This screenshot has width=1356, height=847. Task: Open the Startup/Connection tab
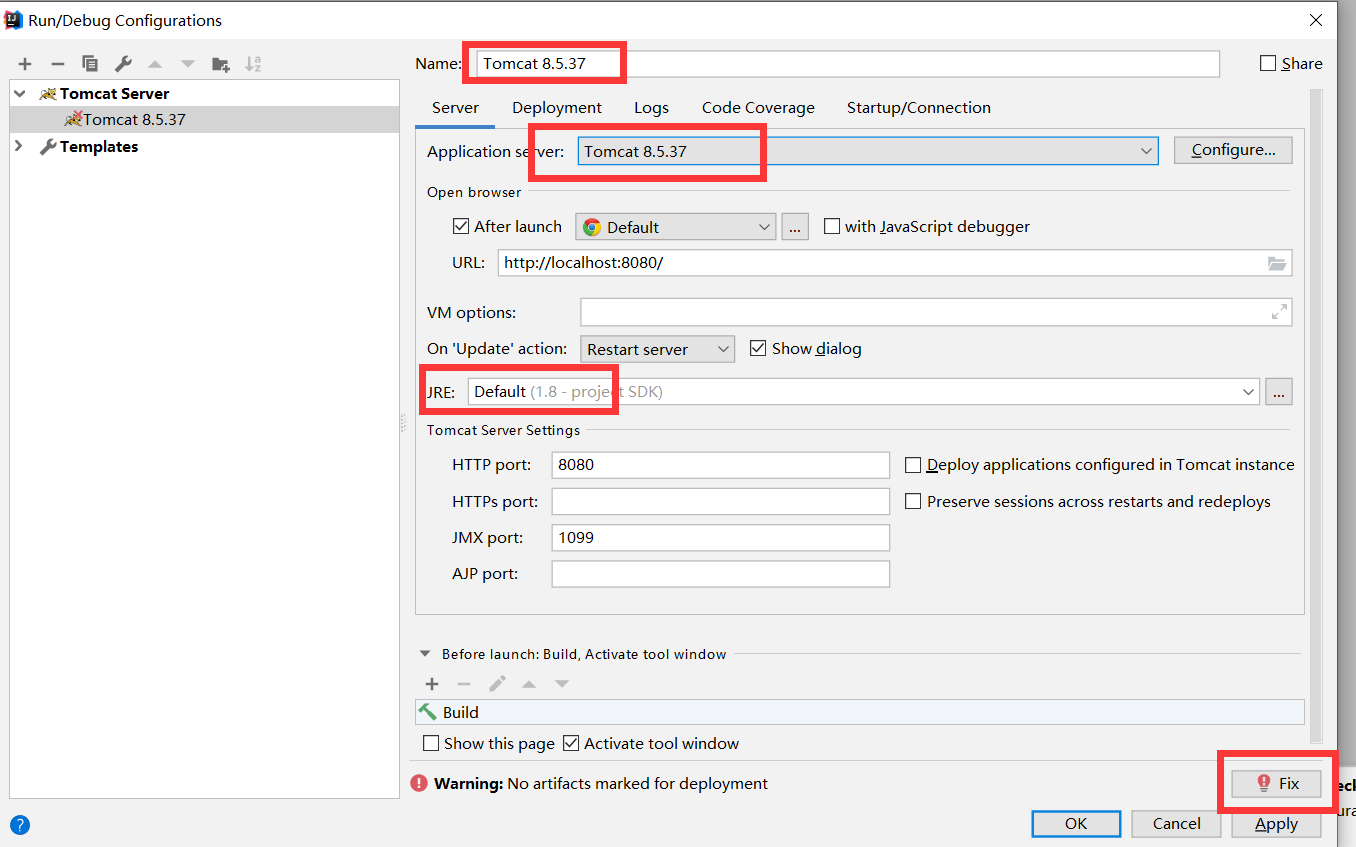tap(919, 108)
